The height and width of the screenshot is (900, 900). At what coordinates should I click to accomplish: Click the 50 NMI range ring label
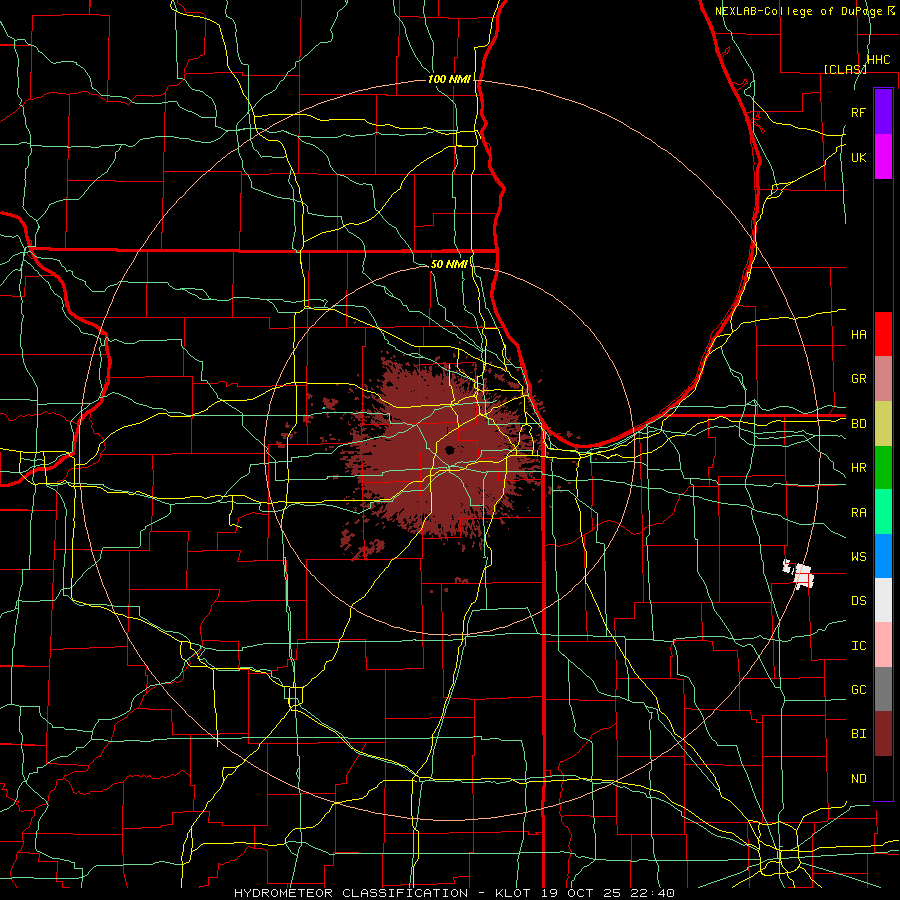point(449,264)
